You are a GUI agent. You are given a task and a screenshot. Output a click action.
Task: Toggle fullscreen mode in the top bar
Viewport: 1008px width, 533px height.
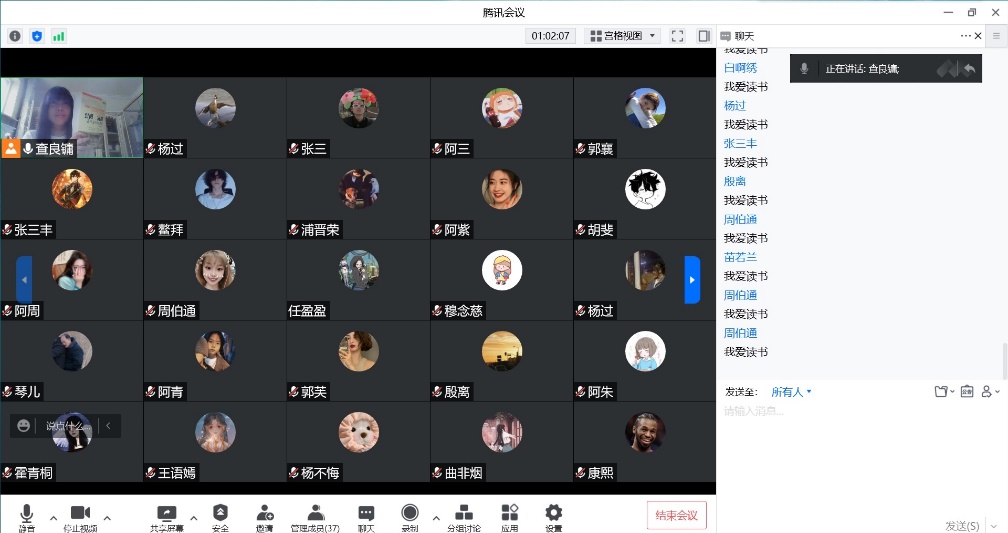pyautogui.click(x=677, y=36)
